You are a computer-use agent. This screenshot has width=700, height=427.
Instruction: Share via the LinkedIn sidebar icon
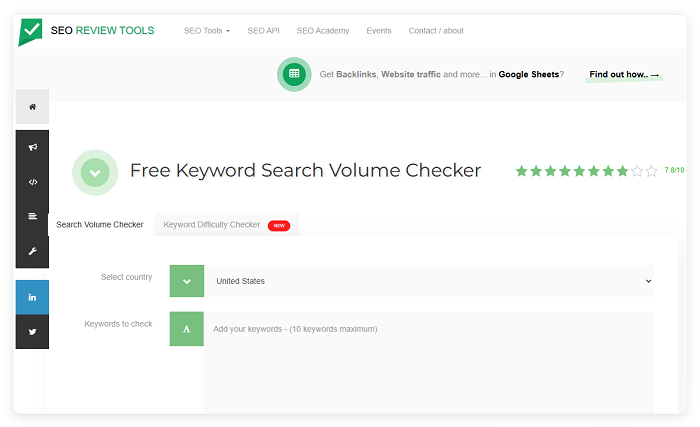coord(32,297)
